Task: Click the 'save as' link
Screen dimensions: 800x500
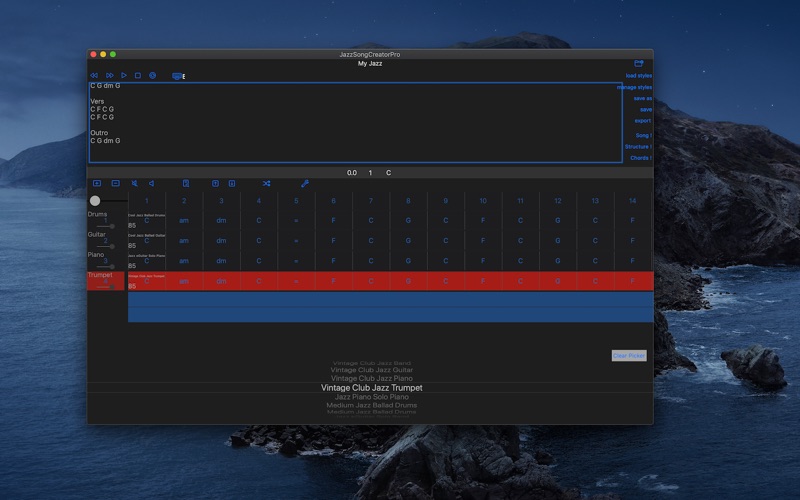Action: 642,98
